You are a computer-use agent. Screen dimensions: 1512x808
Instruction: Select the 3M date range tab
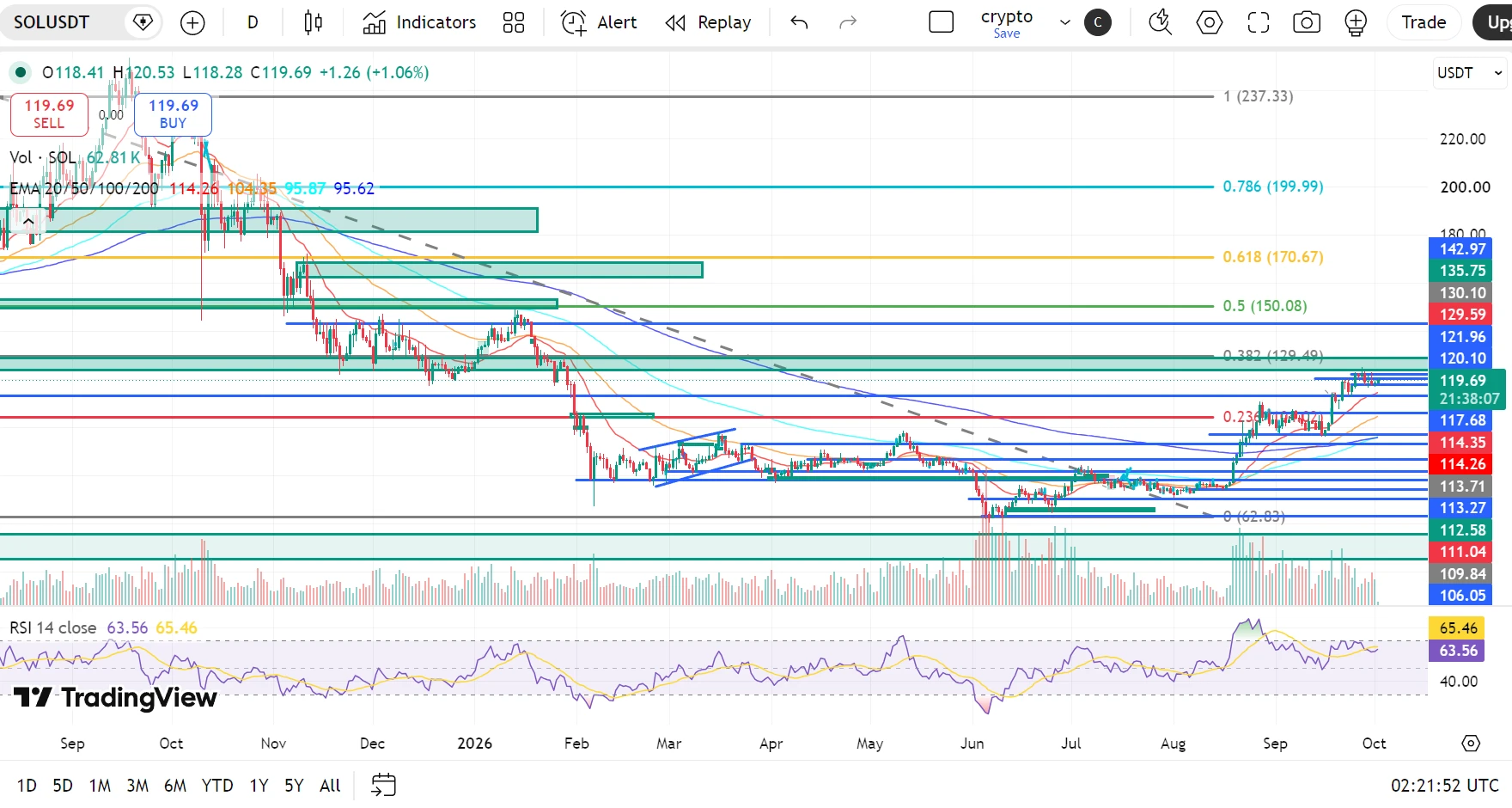click(137, 786)
